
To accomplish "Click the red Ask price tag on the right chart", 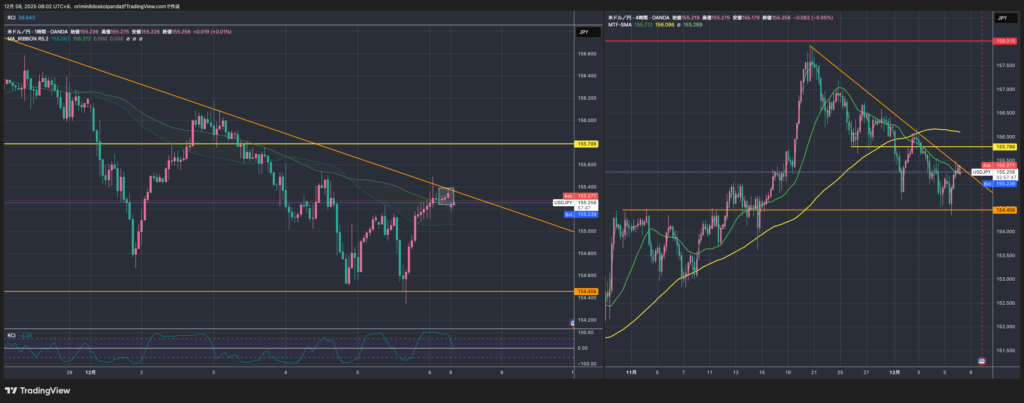I will (x=986, y=165).
